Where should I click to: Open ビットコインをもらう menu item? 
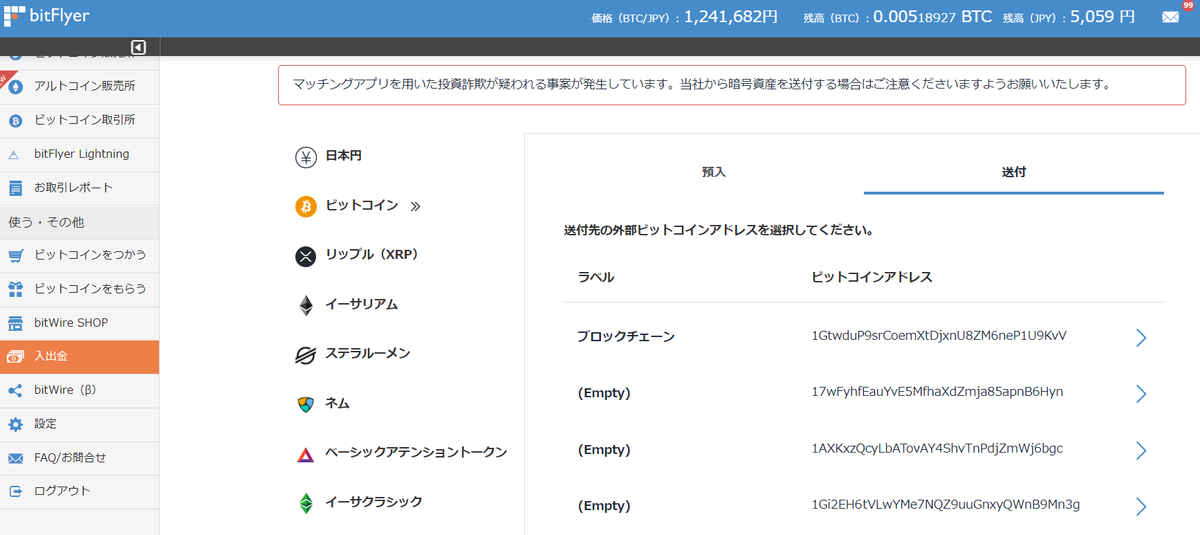click(90, 289)
